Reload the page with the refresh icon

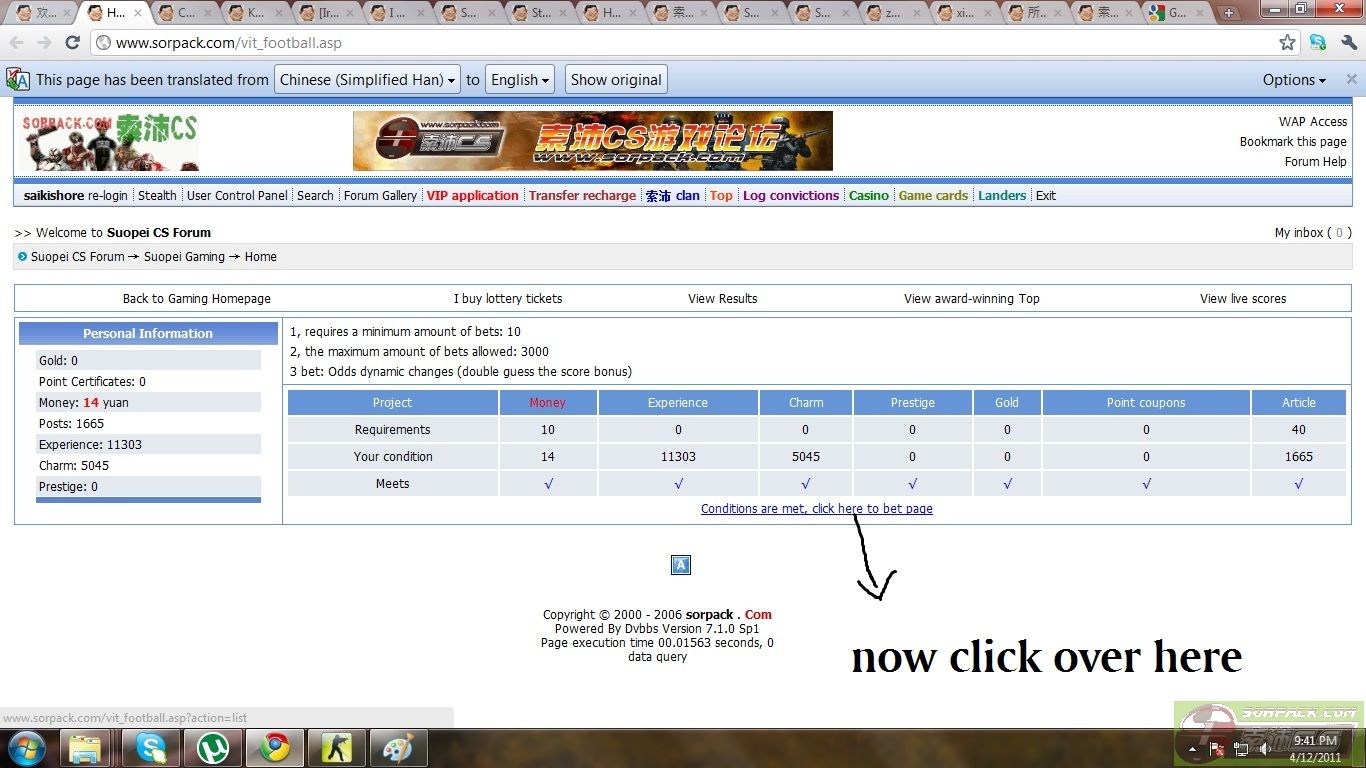click(x=72, y=43)
